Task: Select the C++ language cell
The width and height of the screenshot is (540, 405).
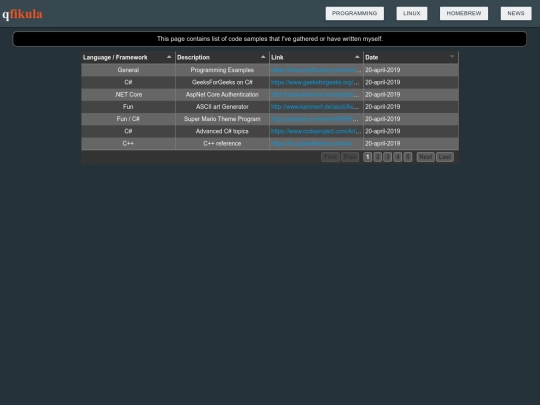Action: coord(128,143)
